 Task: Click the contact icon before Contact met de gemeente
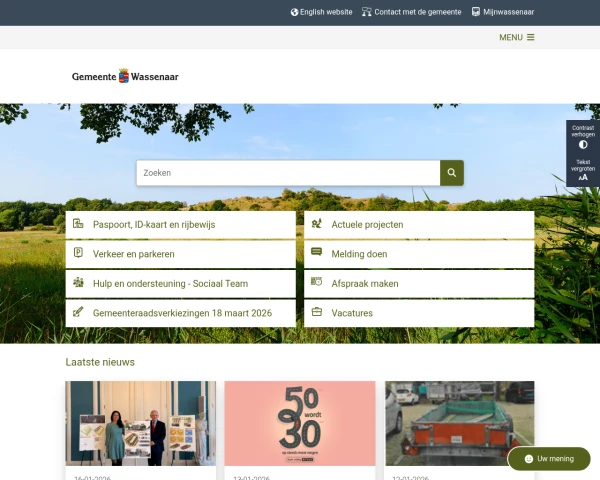367,12
